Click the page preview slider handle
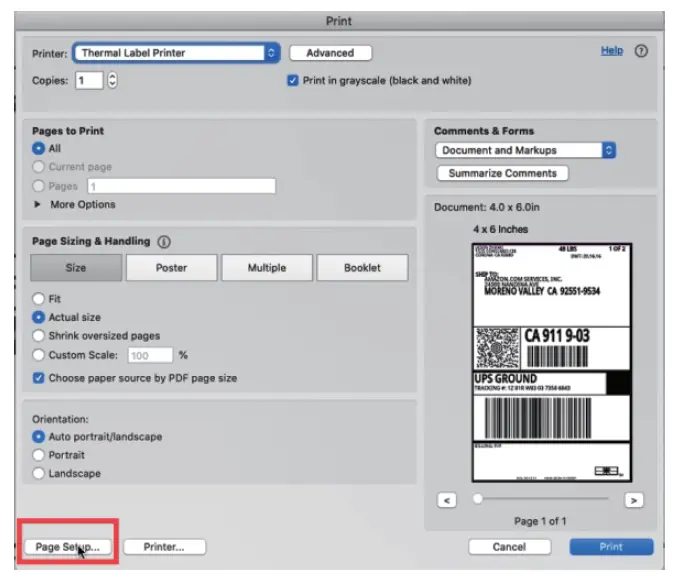The width and height of the screenshot is (684, 584). tap(478, 499)
